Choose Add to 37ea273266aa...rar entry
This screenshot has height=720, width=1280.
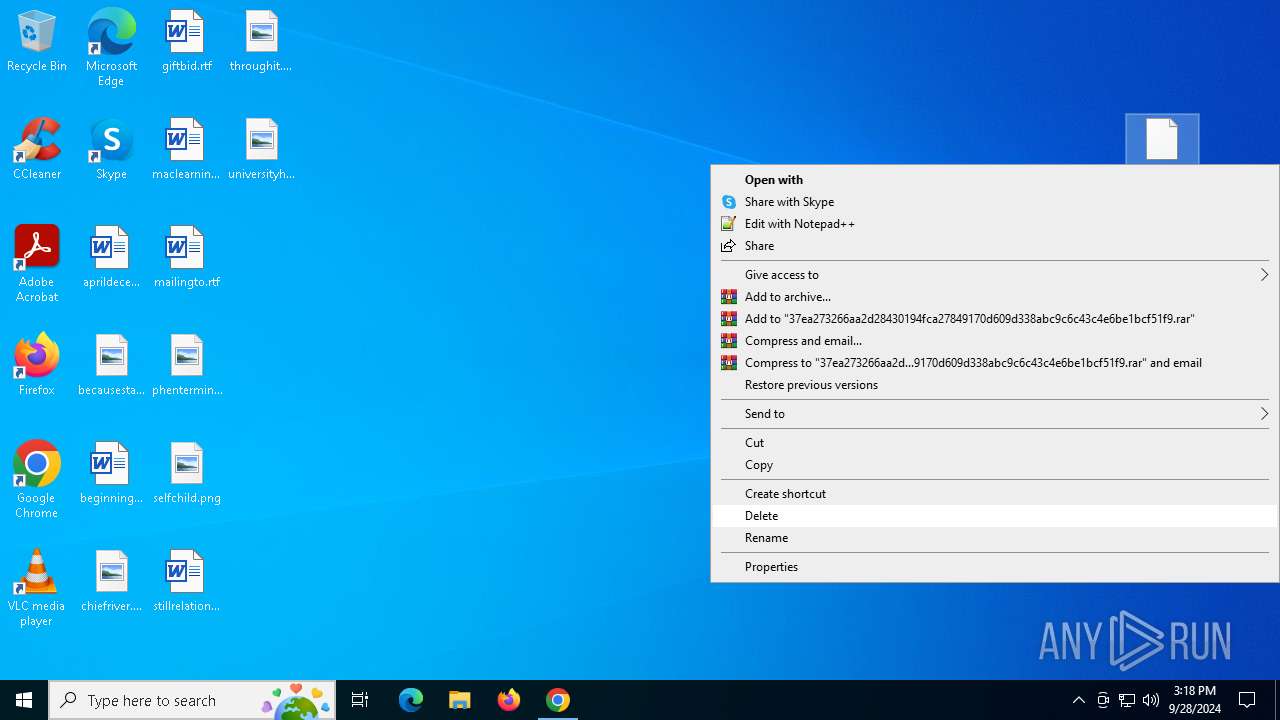tap(995, 319)
